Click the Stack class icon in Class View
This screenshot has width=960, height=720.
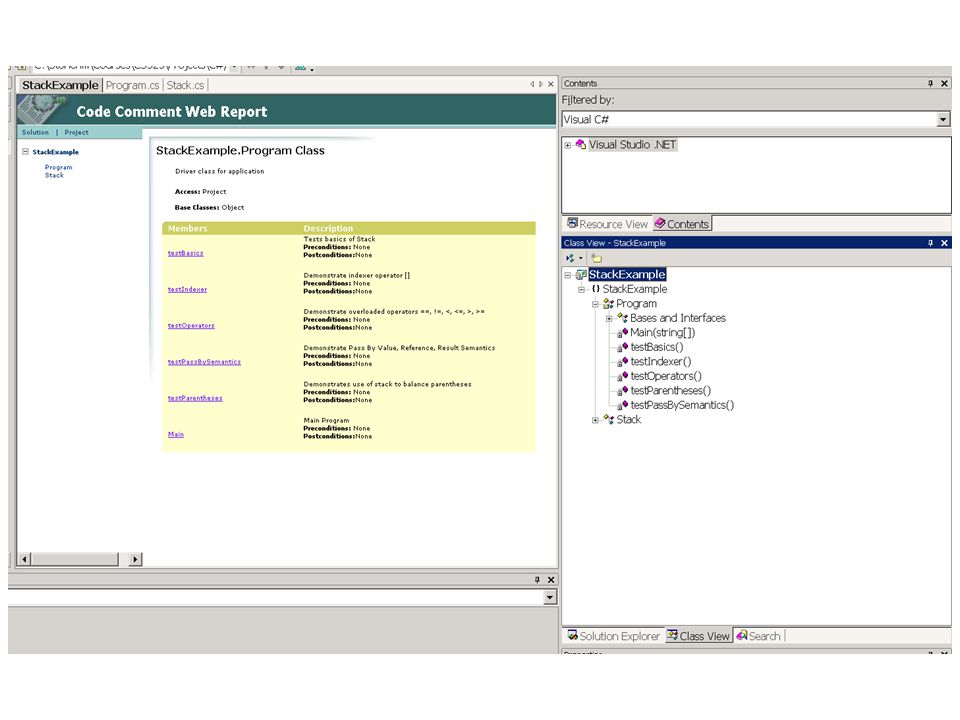(x=608, y=419)
